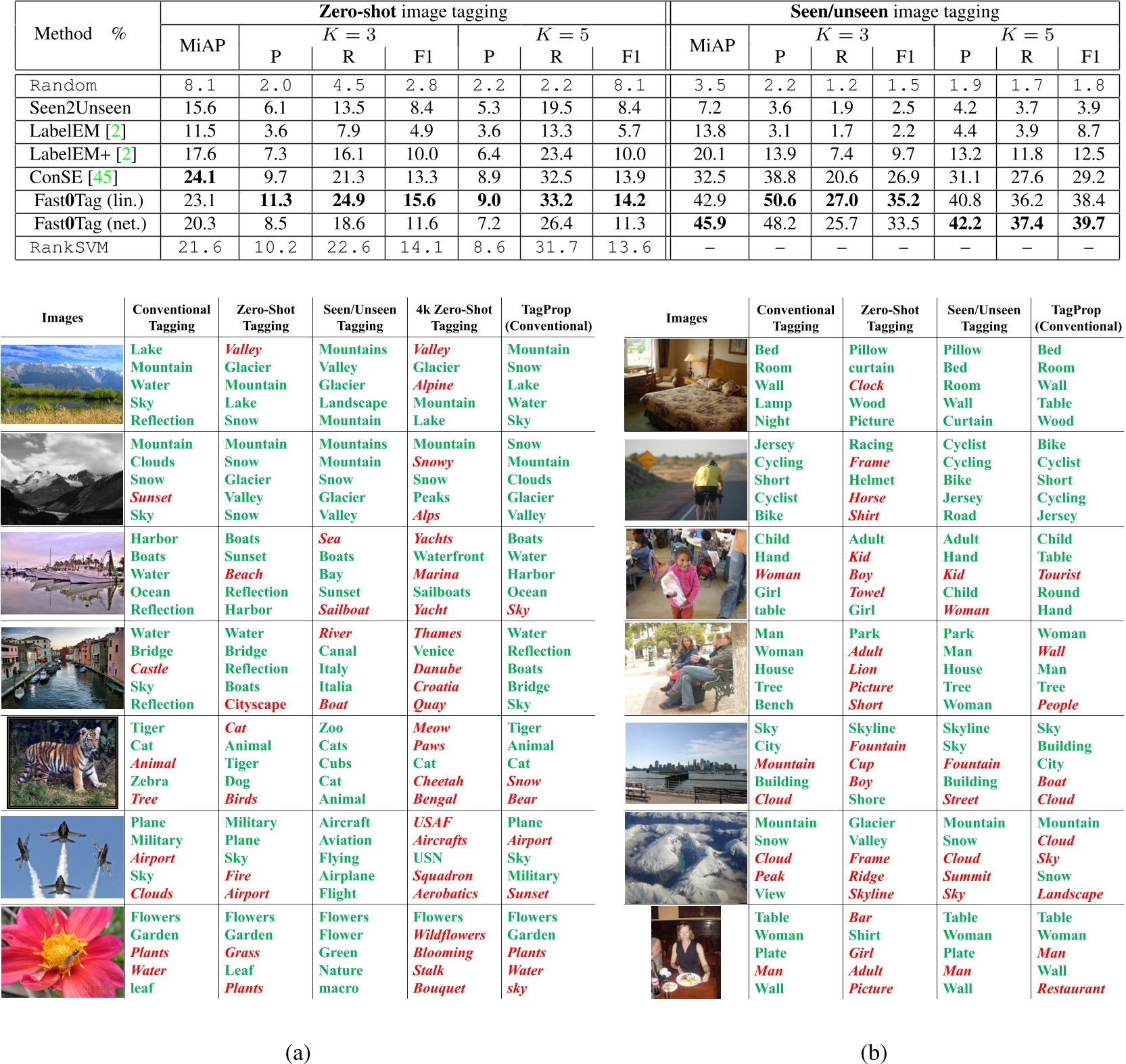Select the harbor boats reflection photo

(x=62, y=573)
